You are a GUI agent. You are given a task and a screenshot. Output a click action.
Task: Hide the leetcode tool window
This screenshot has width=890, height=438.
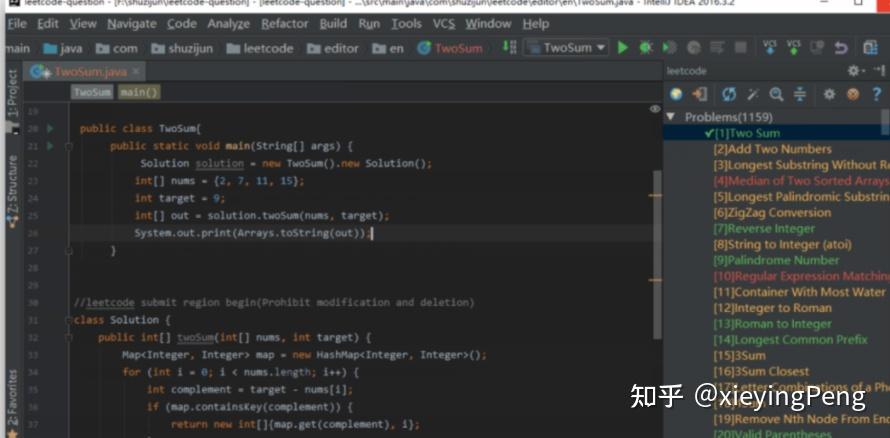(879, 70)
